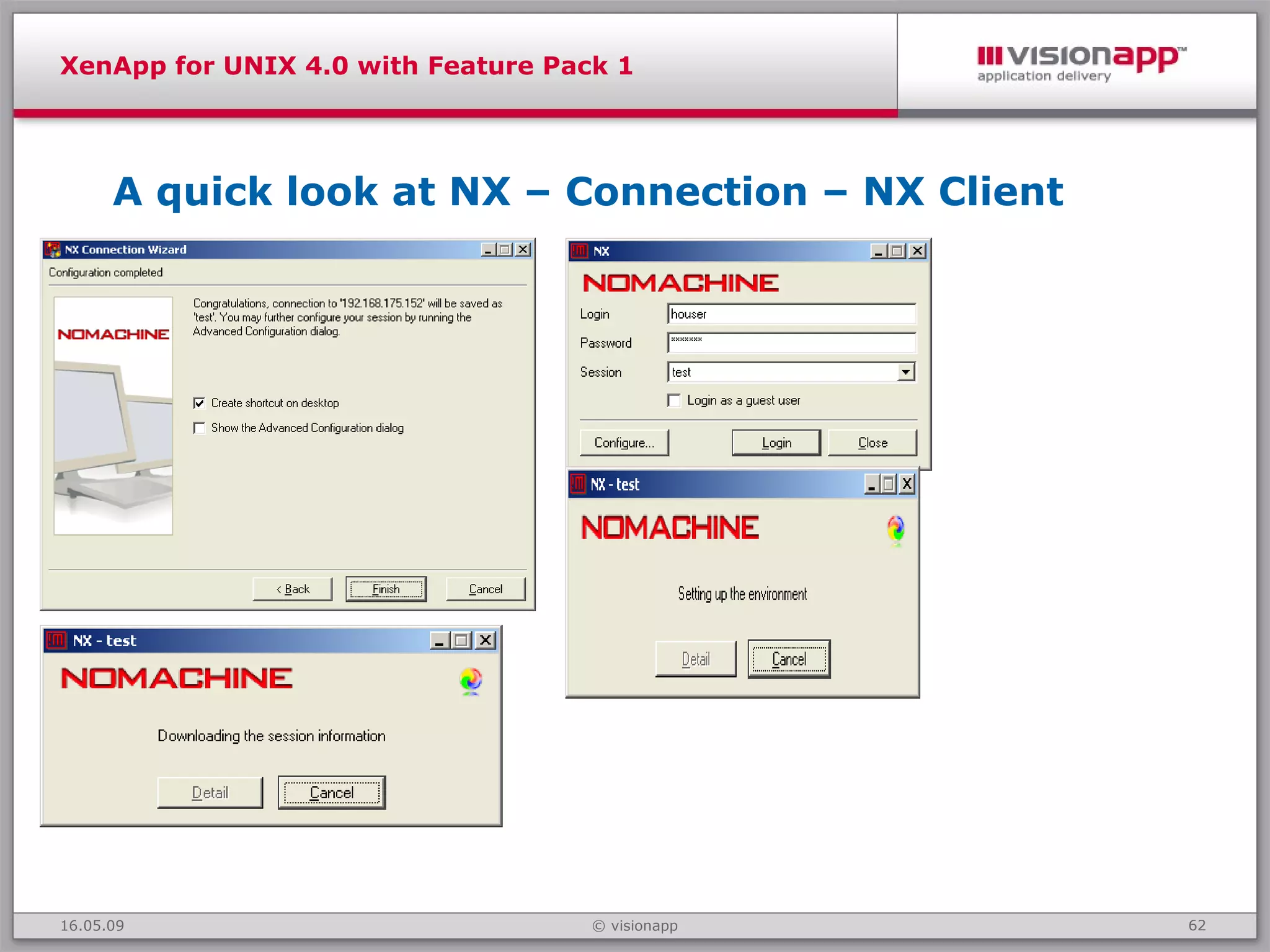Screen dimensions: 1270x952
Task: Cancel the 'Downloading the session information' session
Action: [x=332, y=793]
